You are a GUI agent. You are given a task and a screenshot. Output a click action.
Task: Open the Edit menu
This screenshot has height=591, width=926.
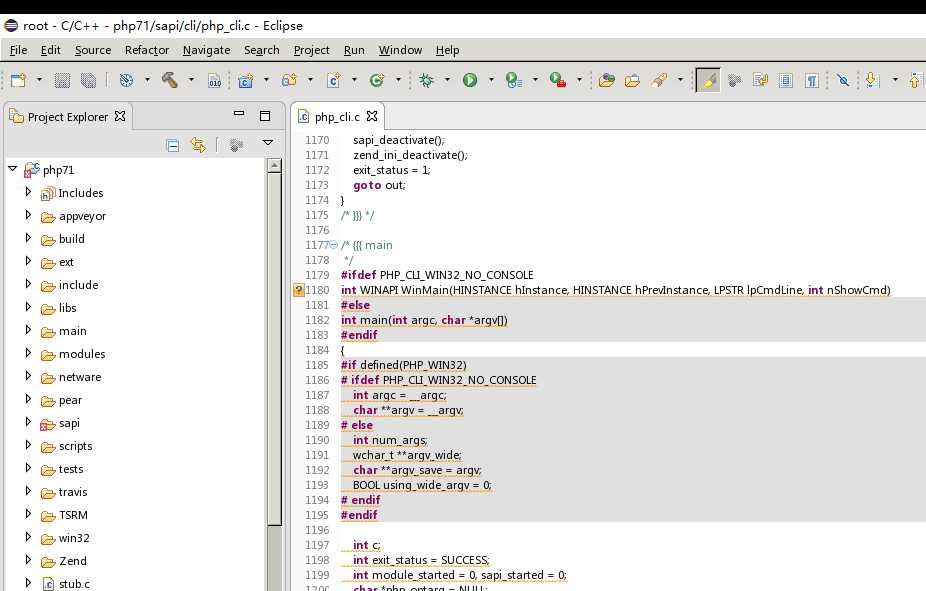coord(50,50)
